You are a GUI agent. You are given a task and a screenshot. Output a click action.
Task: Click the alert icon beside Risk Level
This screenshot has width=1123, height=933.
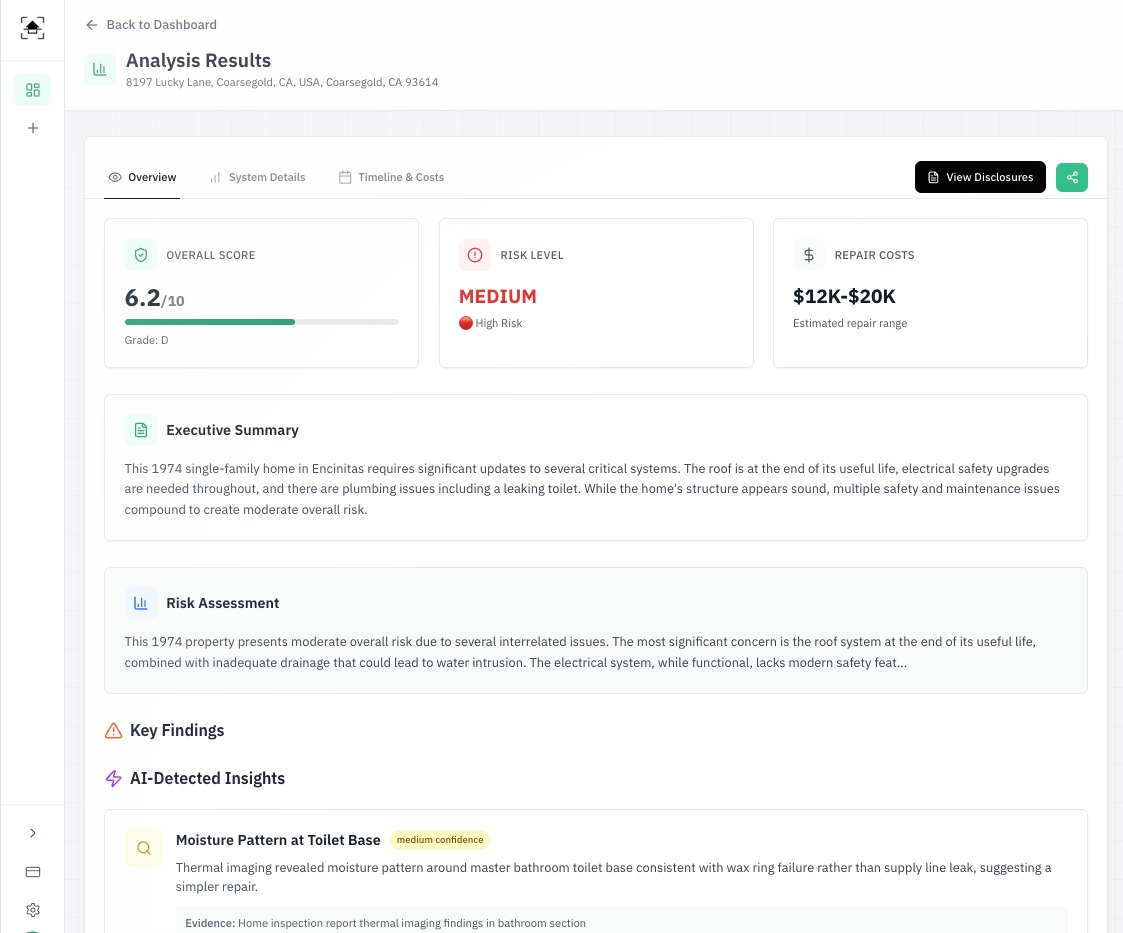pyautogui.click(x=475, y=255)
